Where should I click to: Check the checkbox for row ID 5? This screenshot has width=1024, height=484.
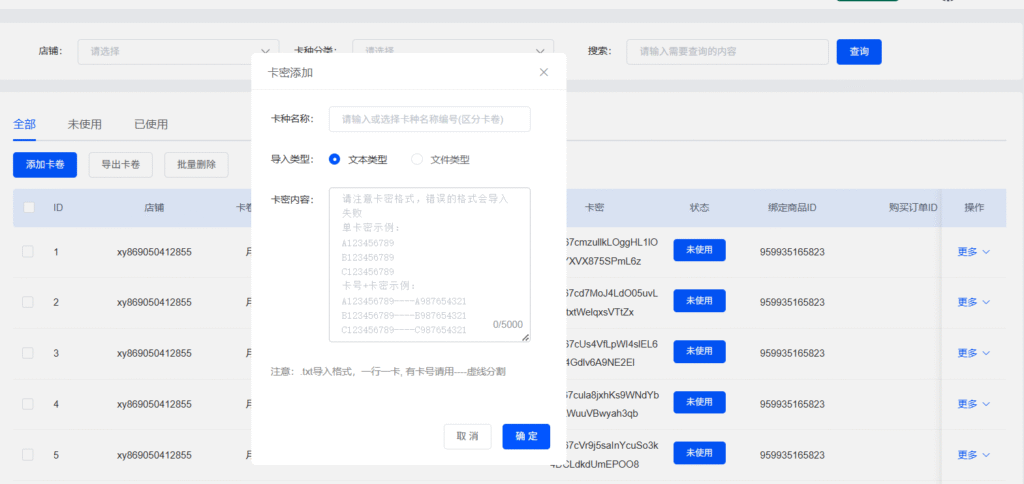27,455
